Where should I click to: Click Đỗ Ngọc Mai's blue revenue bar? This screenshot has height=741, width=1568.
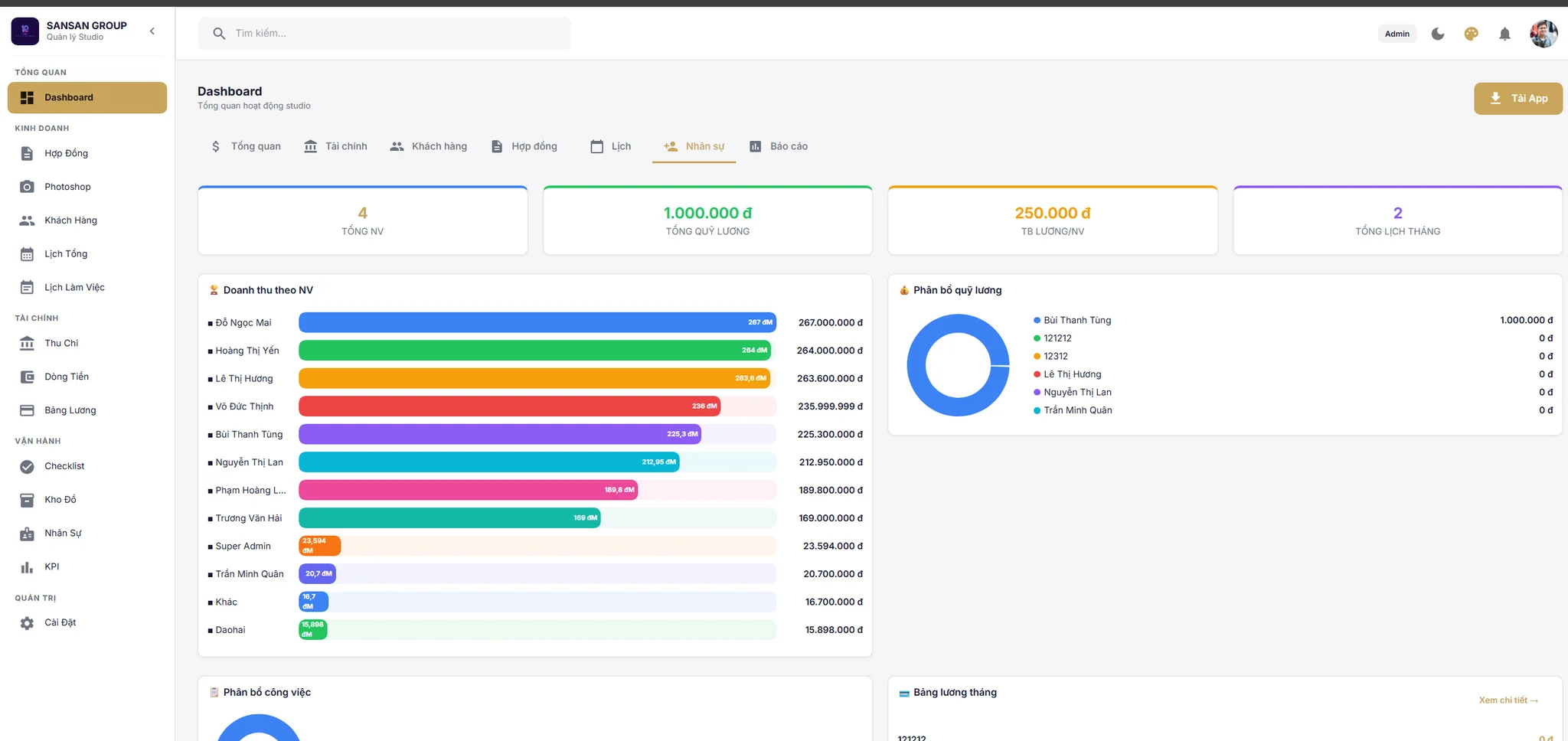click(537, 322)
